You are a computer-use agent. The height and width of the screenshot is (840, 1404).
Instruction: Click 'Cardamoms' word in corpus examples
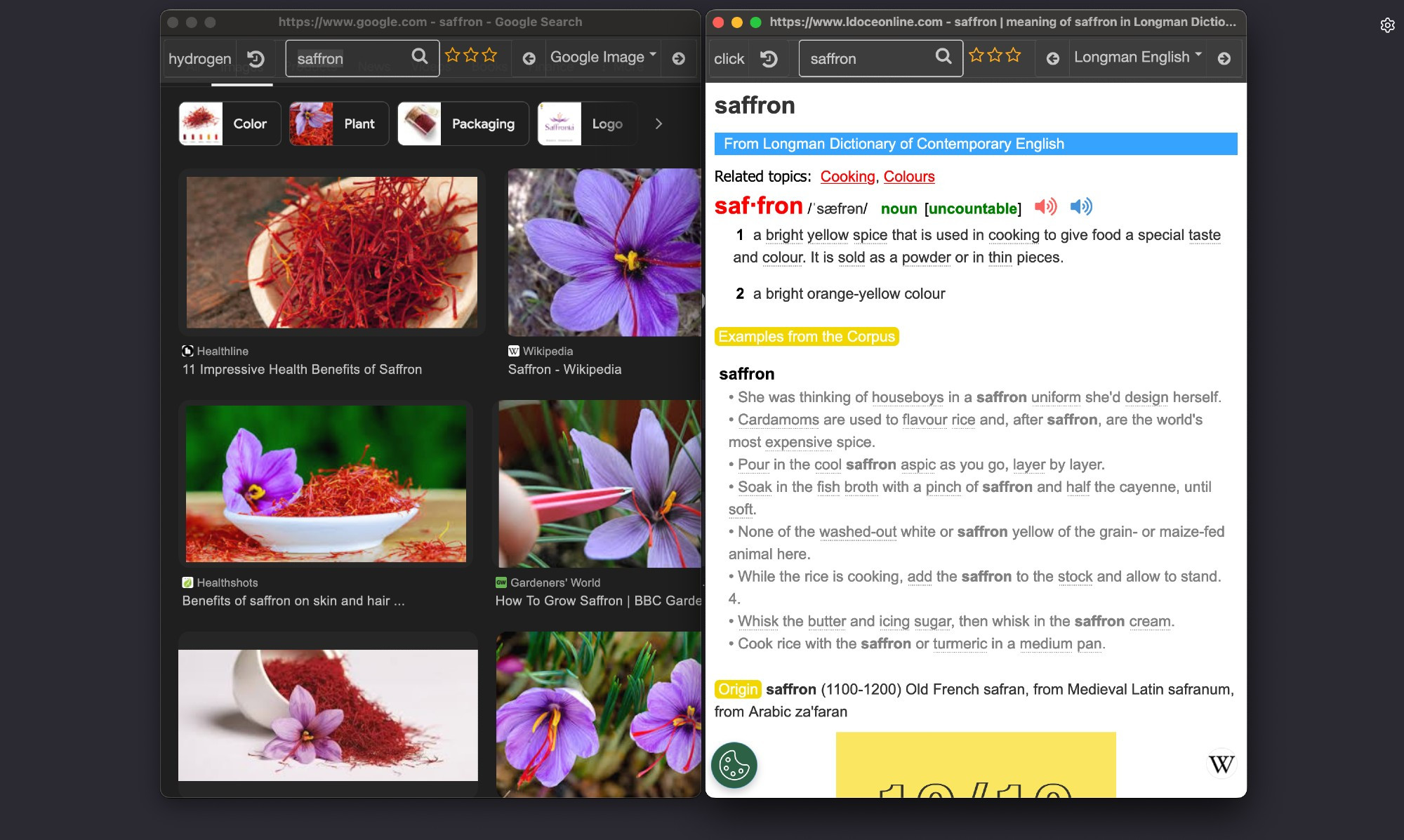pyautogui.click(x=778, y=420)
